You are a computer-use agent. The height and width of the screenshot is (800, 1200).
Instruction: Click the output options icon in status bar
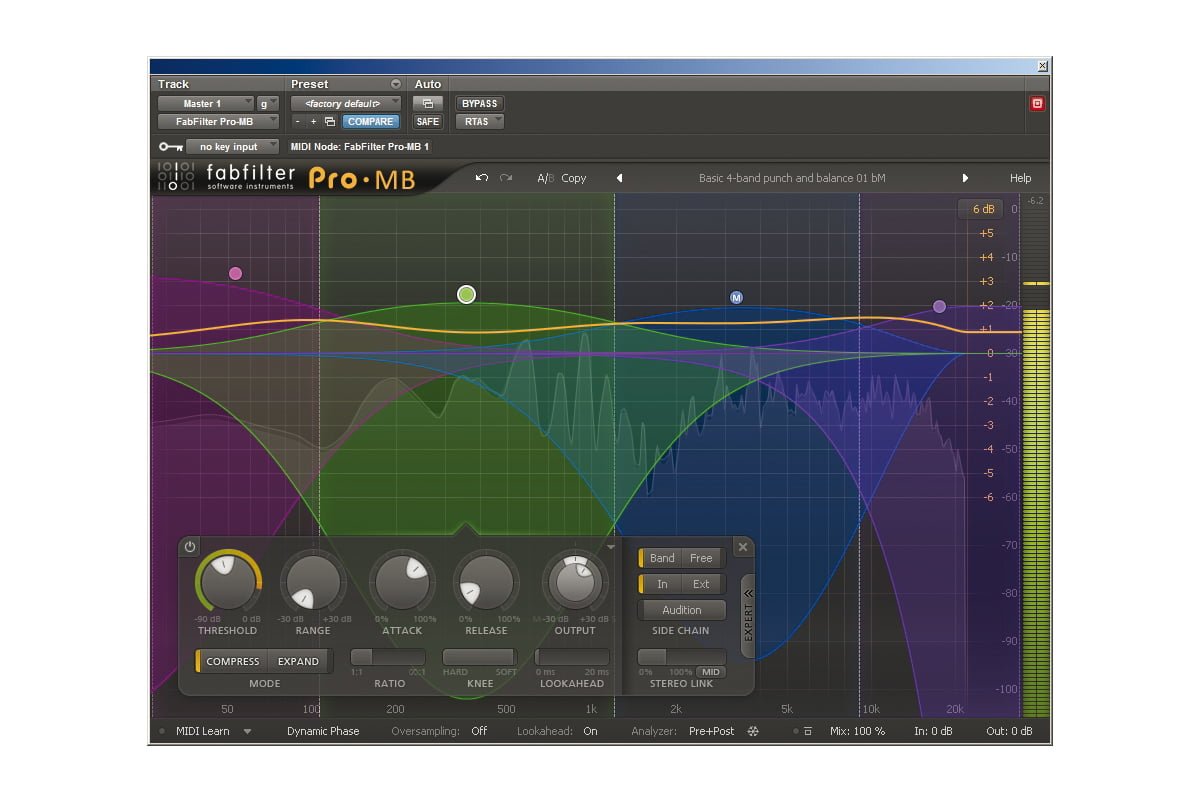click(x=808, y=731)
